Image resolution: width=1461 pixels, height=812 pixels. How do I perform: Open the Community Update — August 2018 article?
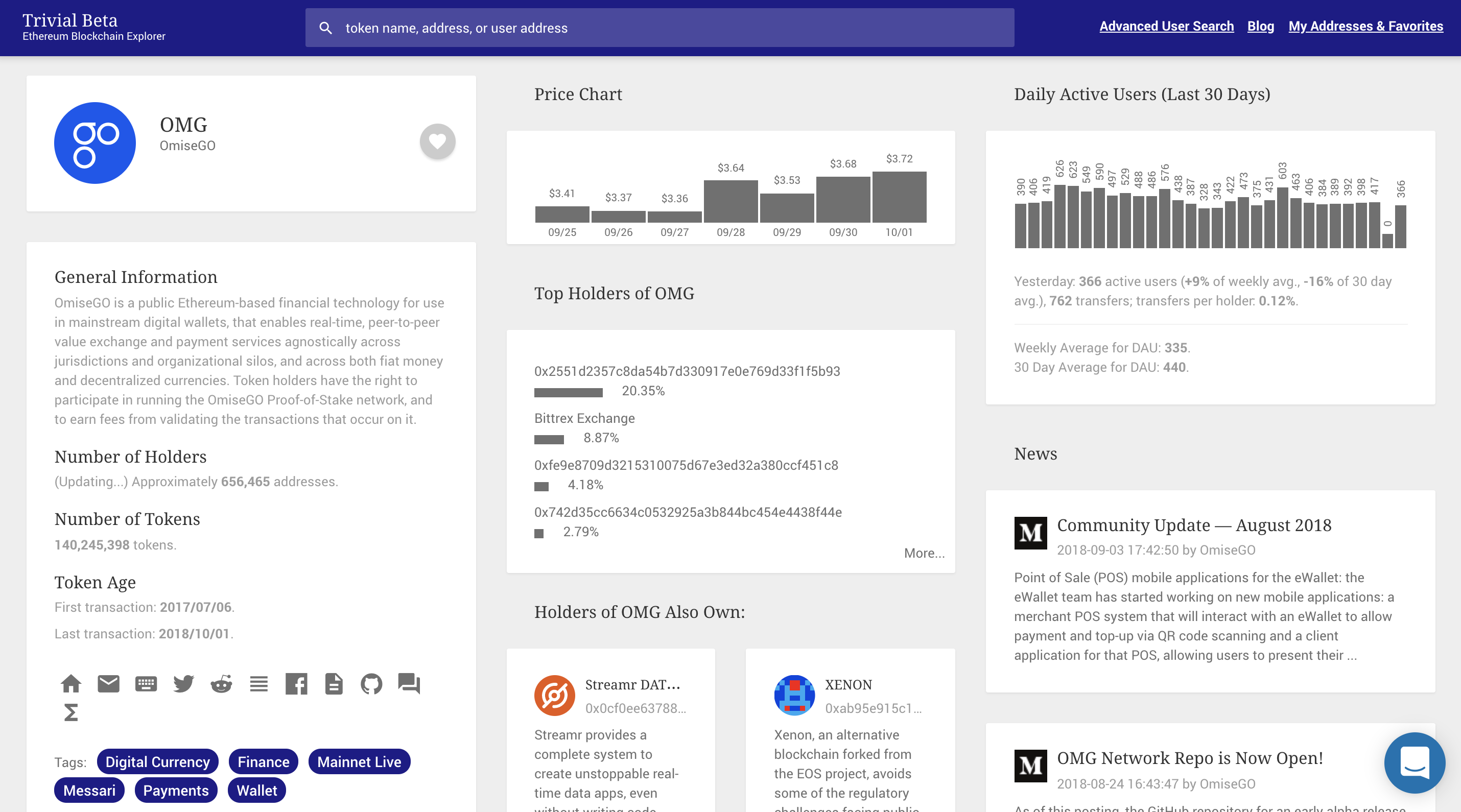click(x=1194, y=525)
